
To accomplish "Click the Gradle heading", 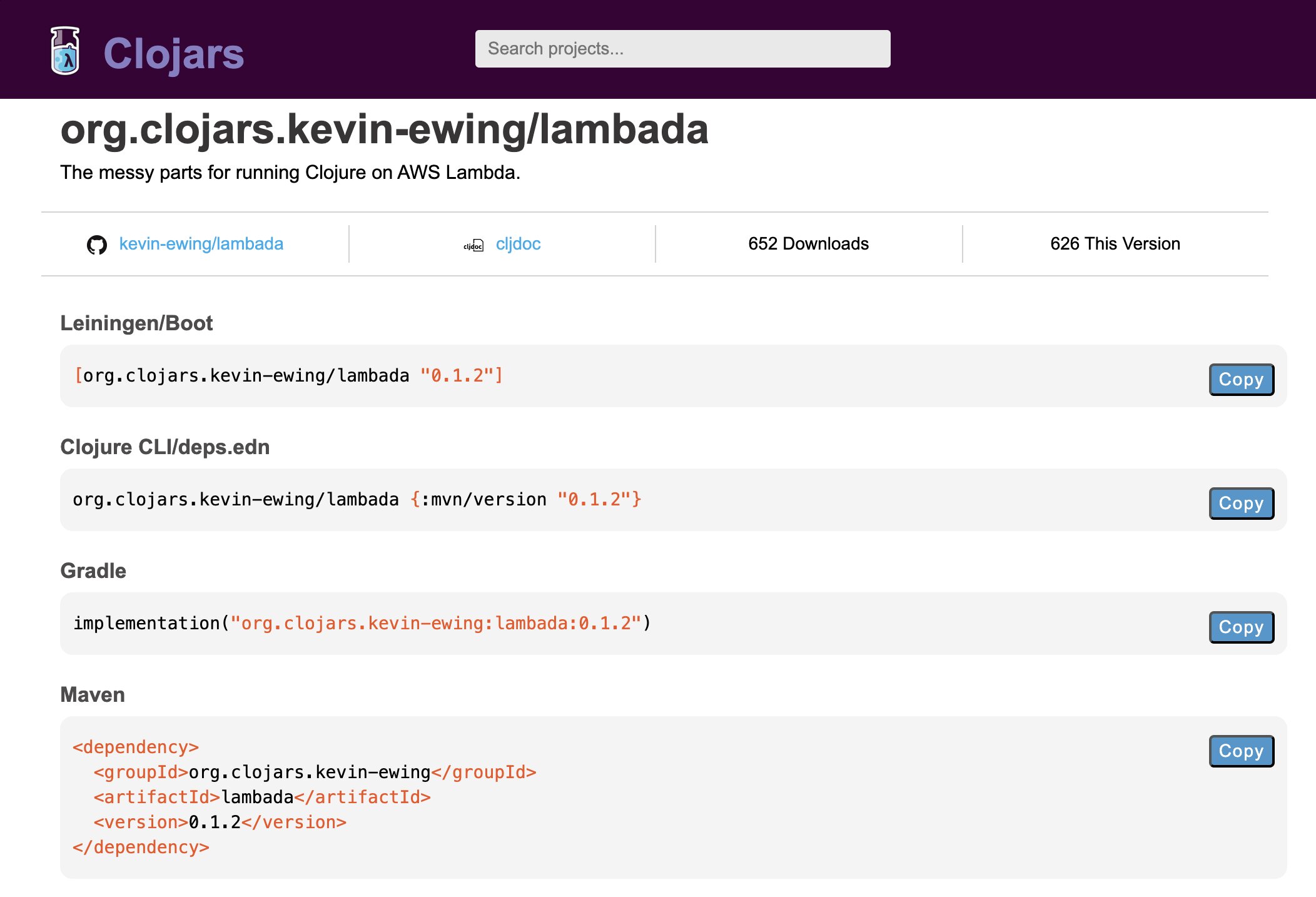I will 93,571.
